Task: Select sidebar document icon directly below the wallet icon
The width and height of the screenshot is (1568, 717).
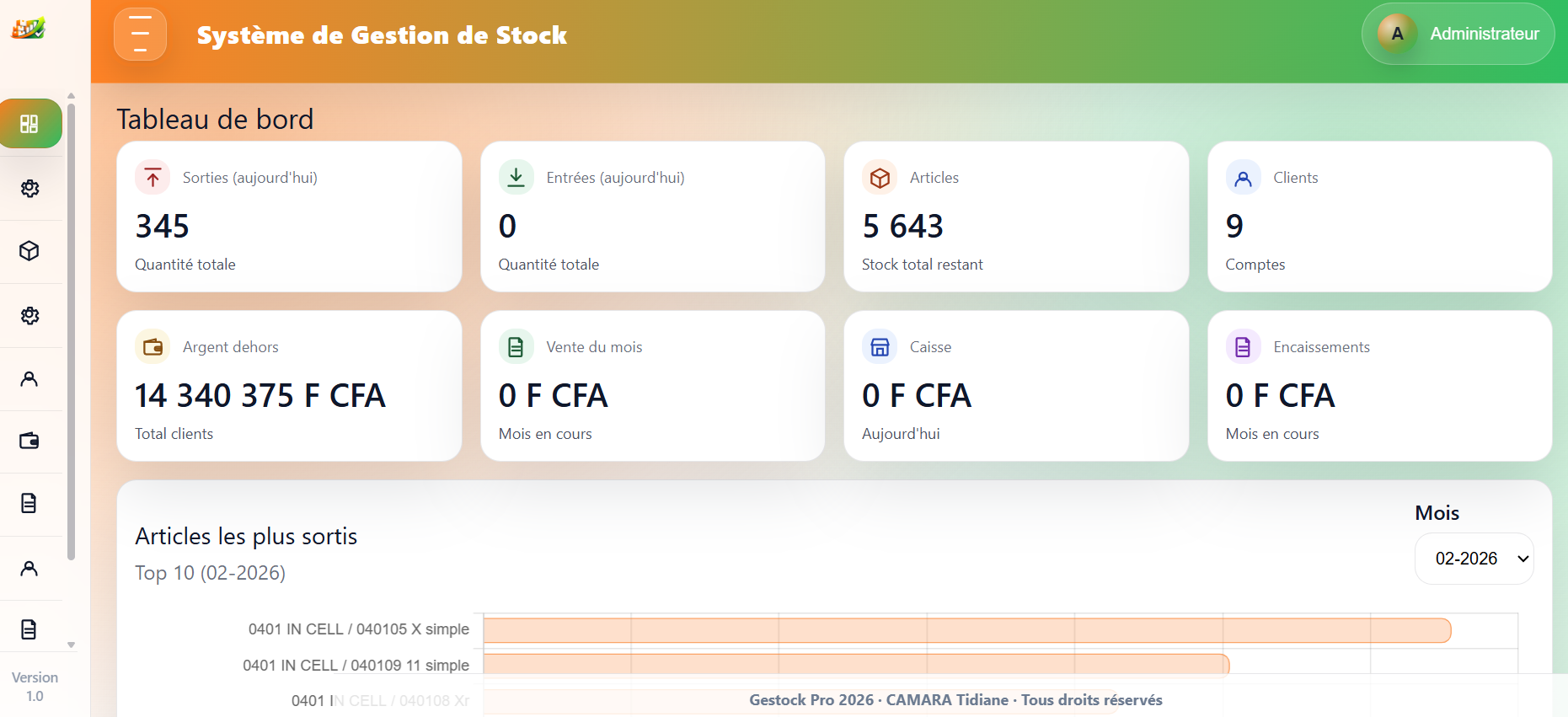Action: tap(29, 503)
